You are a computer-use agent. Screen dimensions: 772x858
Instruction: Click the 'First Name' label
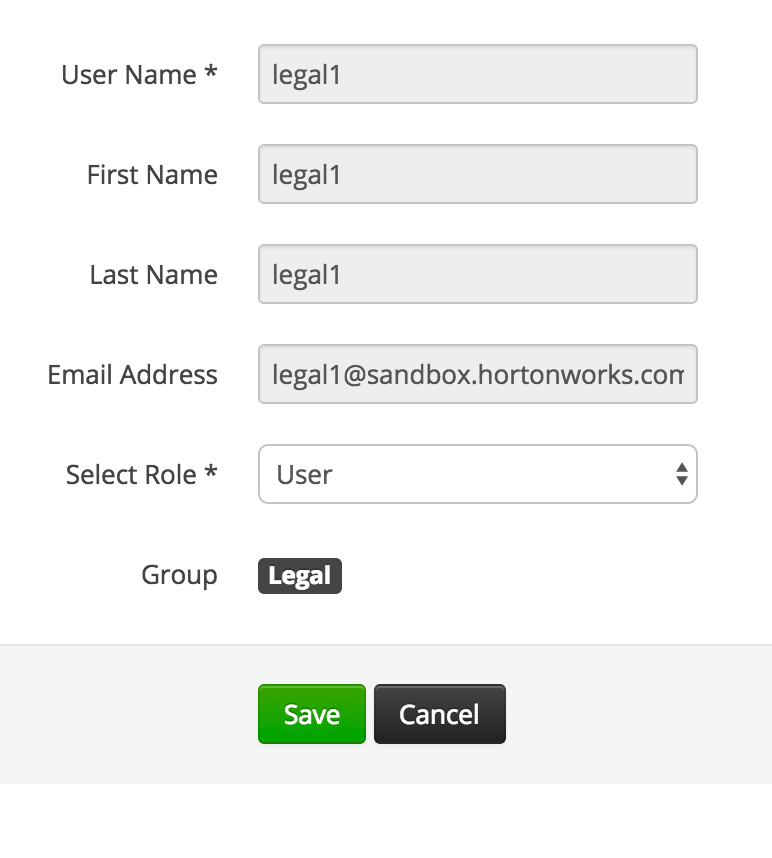[152, 175]
